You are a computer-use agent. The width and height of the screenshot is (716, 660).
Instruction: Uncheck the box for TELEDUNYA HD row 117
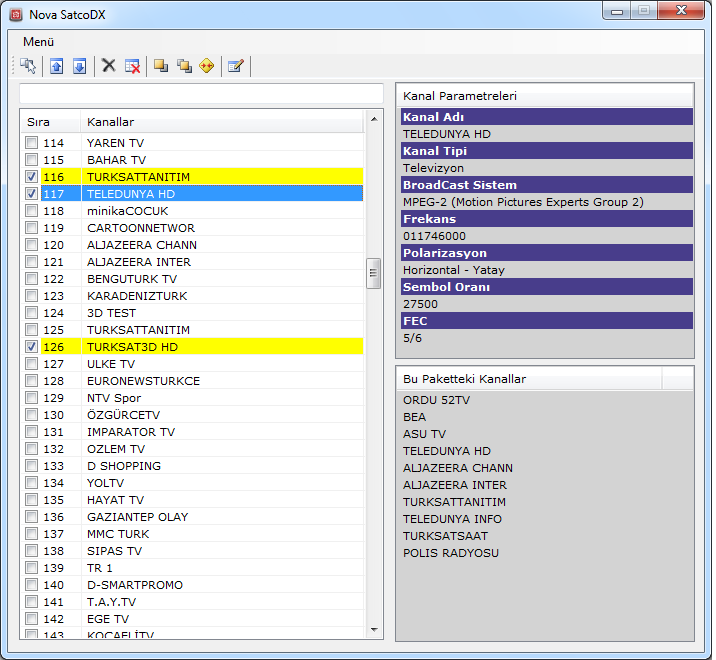click(32, 194)
